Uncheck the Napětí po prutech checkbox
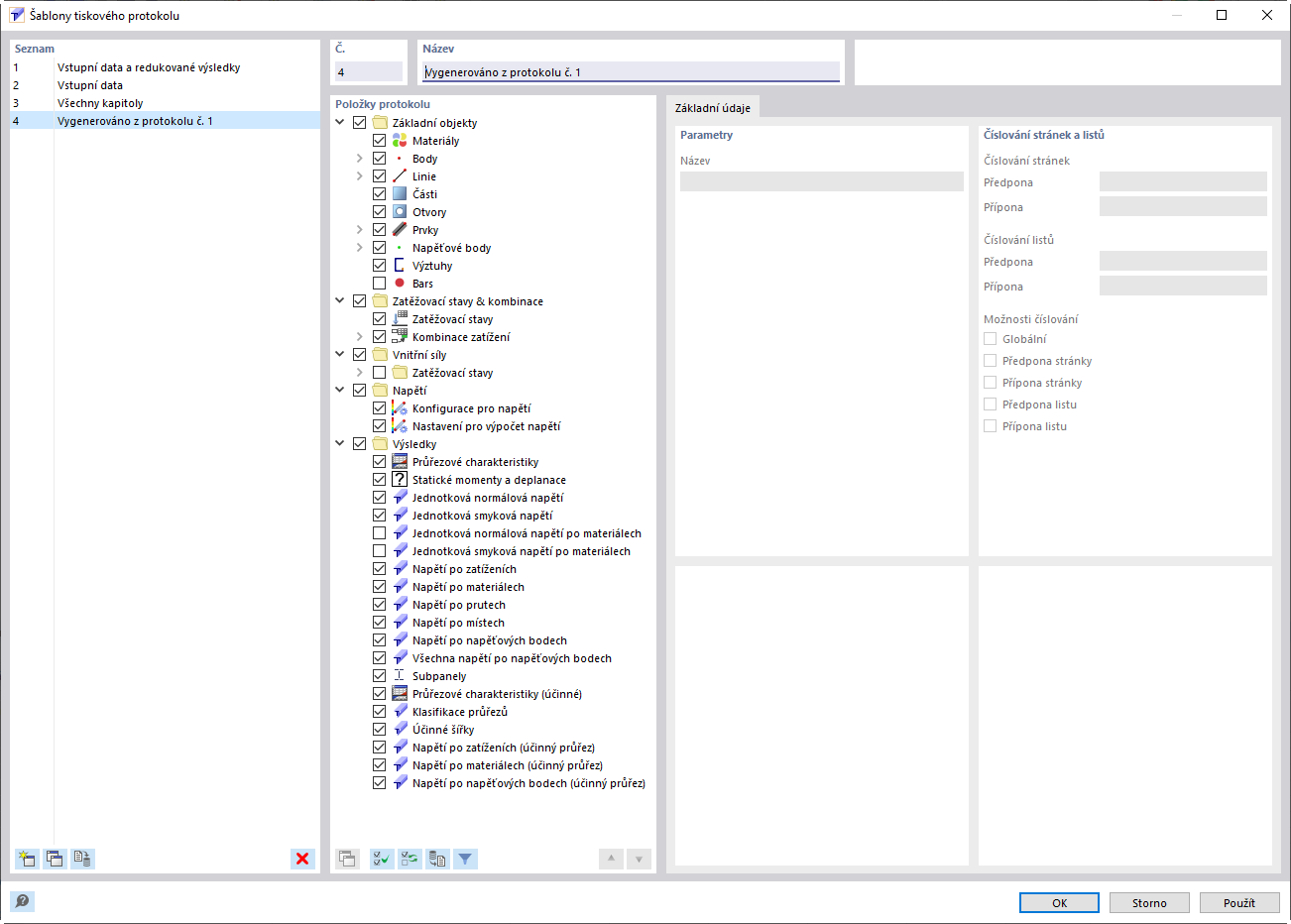 pos(379,605)
